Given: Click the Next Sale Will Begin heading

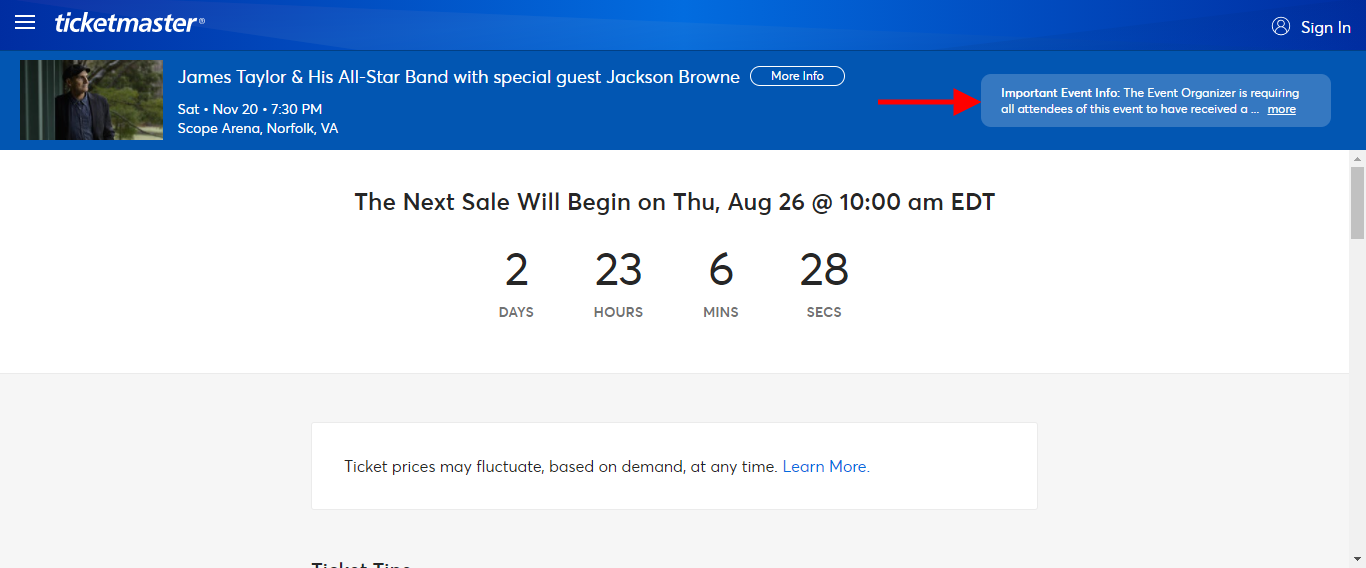Looking at the screenshot, I should tap(675, 202).
